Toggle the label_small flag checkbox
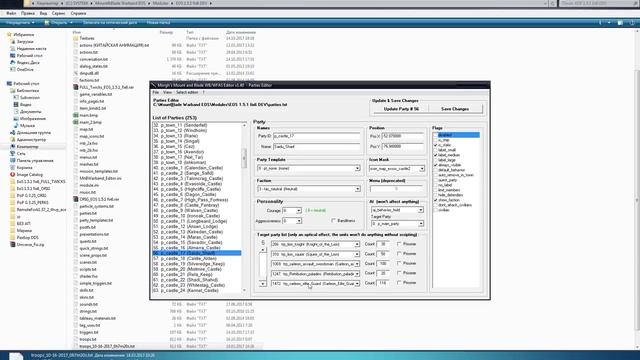The image size is (640, 360). pos(436,150)
